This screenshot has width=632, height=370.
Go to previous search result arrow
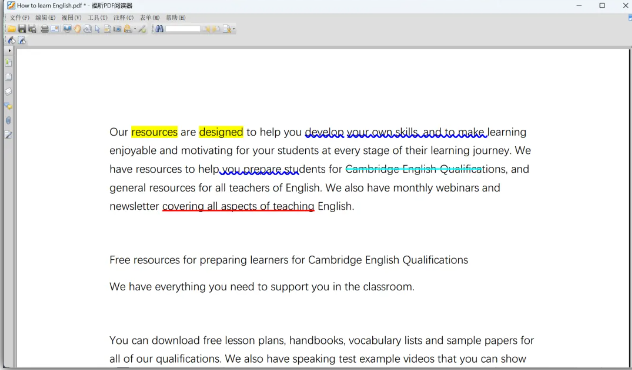click(207, 29)
